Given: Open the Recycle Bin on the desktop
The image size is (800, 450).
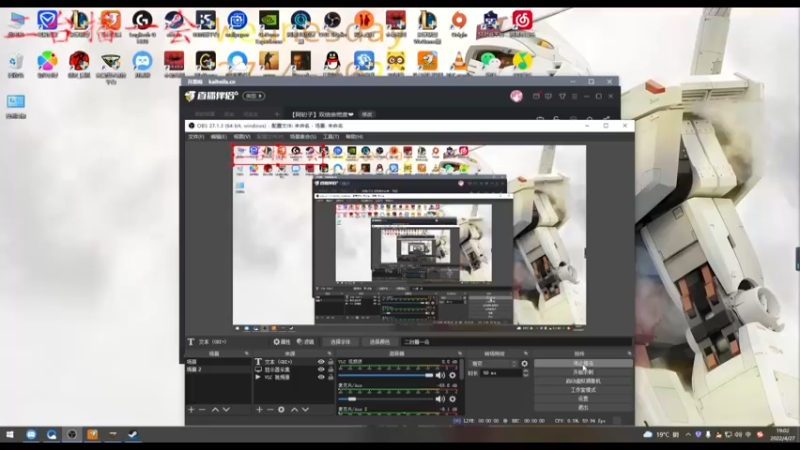Looking at the screenshot, I should click(x=16, y=62).
